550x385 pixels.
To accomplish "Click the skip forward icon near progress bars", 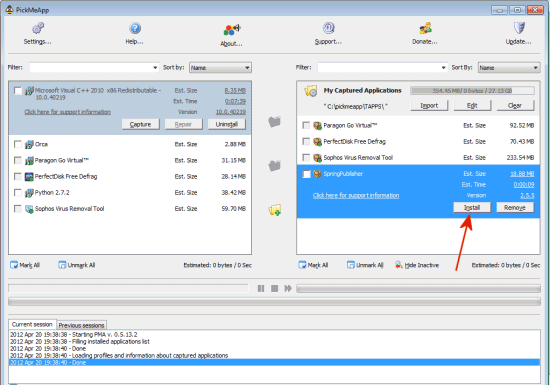I will click(288, 288).
